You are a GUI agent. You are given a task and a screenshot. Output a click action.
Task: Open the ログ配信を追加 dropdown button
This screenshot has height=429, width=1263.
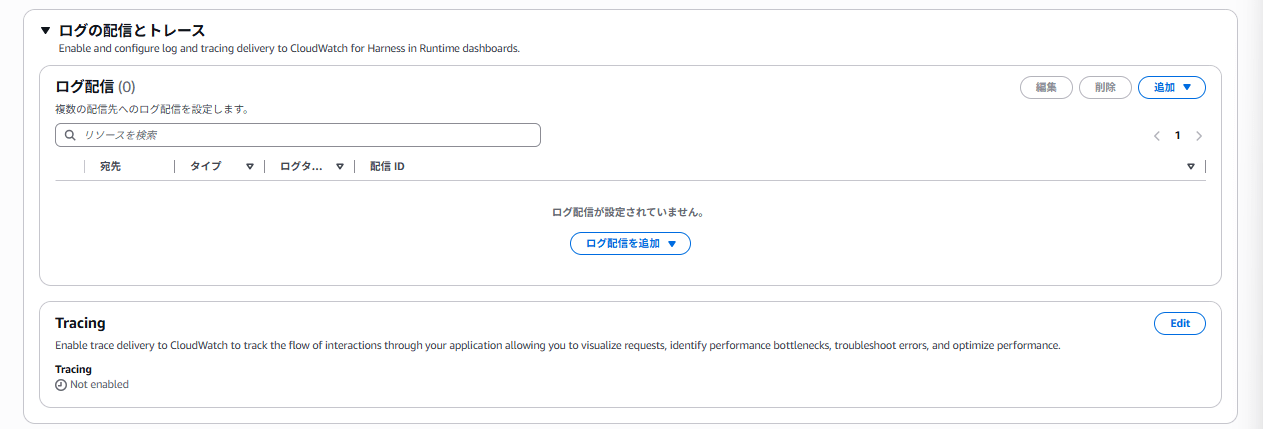click(x=630, y=243)
